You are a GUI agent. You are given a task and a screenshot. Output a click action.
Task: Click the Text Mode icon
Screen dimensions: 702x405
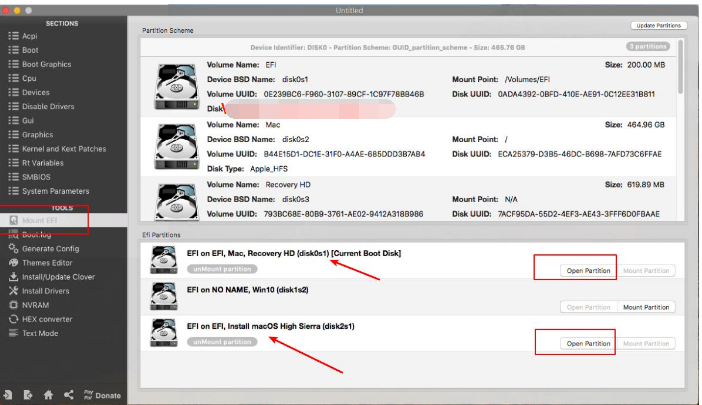point(13,333)
